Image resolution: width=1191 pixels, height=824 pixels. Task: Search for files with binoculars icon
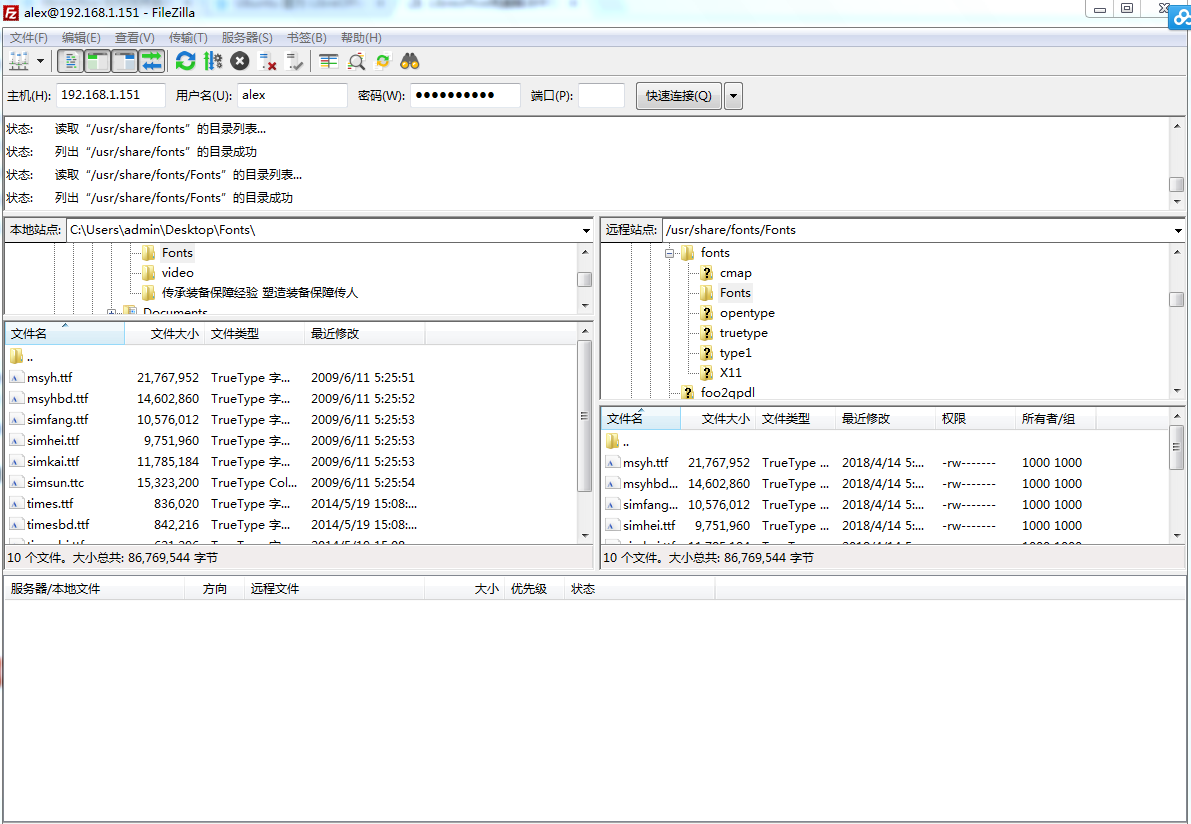coord(410,62)
